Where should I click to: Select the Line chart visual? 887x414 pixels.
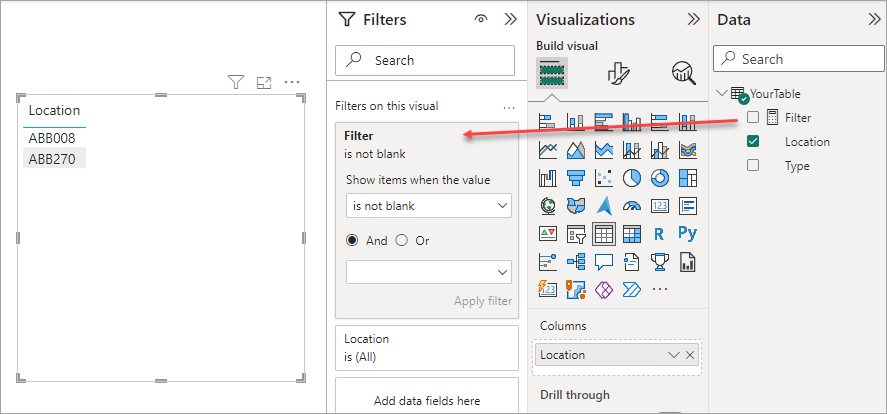point(547,149)
